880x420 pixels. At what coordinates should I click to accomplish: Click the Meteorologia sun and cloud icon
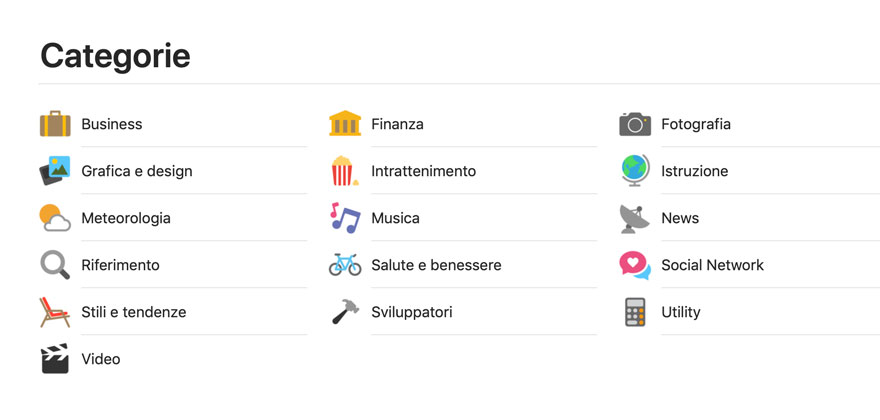coord(55,218)
